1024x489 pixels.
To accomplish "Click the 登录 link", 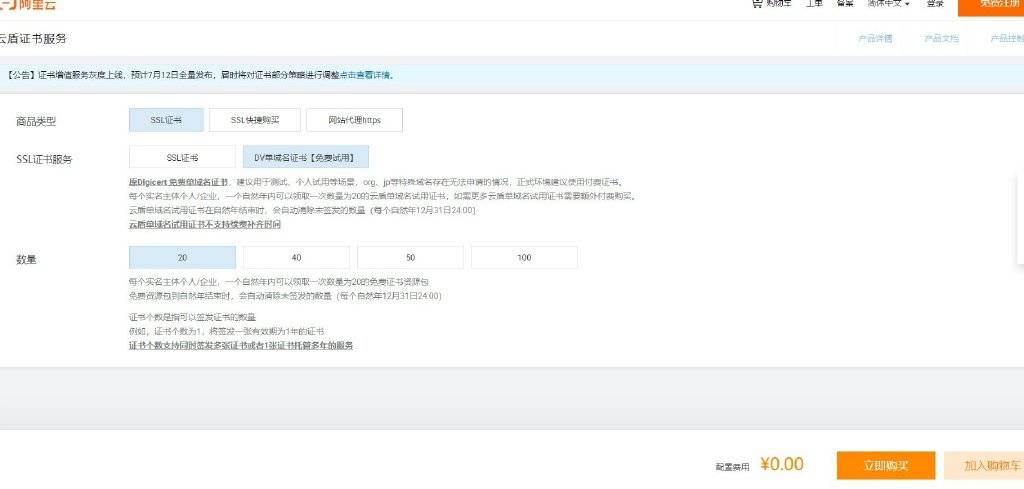I will [x=935, y=3].
